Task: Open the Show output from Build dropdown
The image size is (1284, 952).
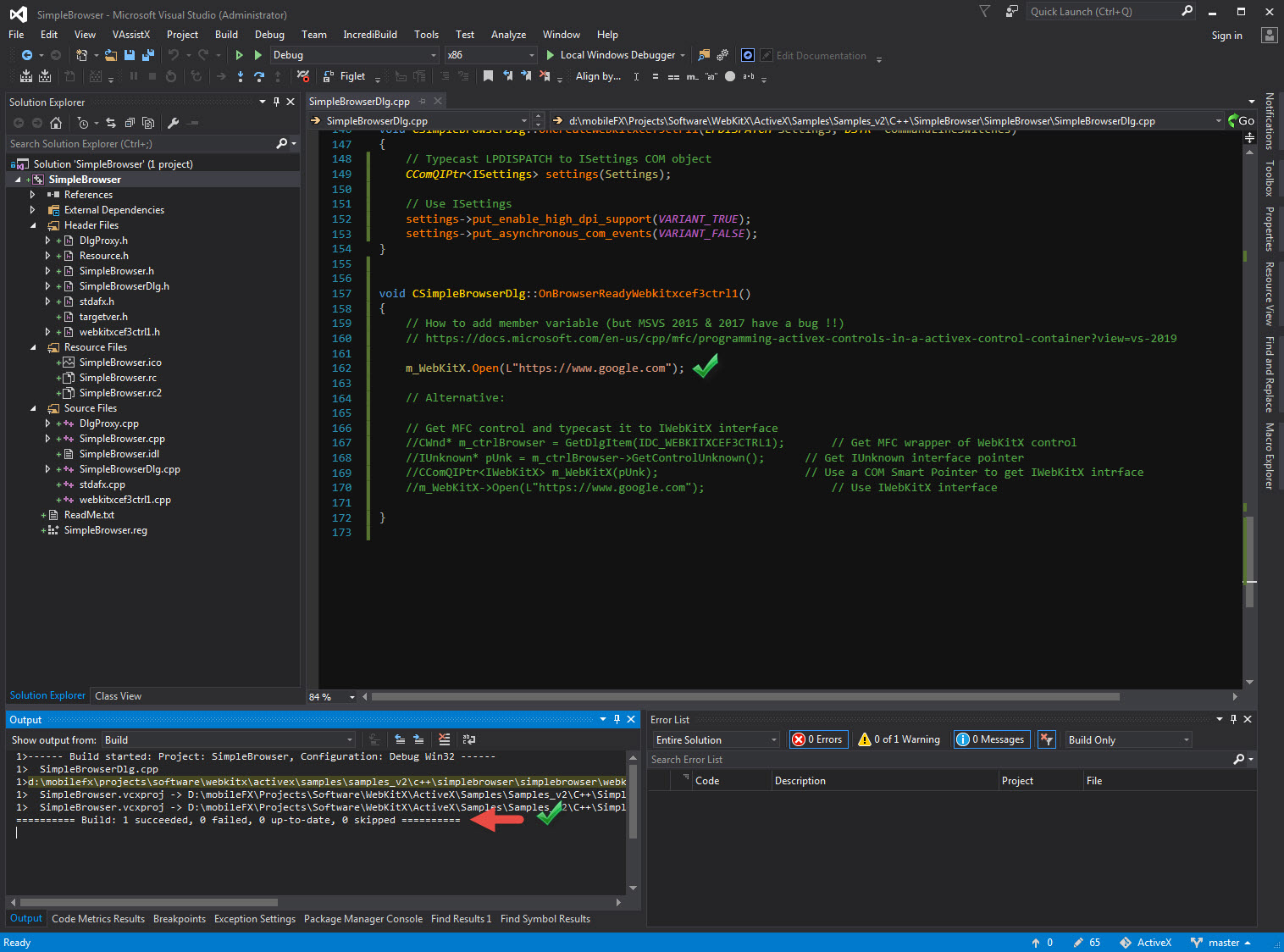Action: point(229,739)
